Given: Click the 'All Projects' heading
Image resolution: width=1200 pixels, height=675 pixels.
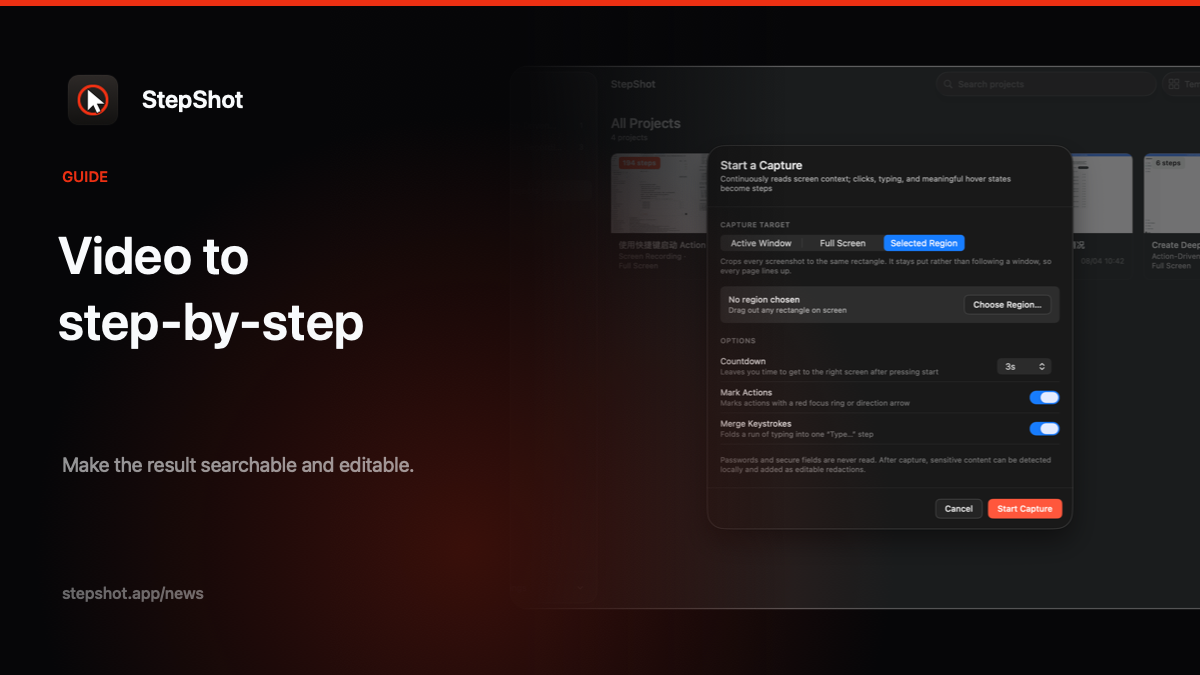Looking at the screenshot, I should click(646, 123).
